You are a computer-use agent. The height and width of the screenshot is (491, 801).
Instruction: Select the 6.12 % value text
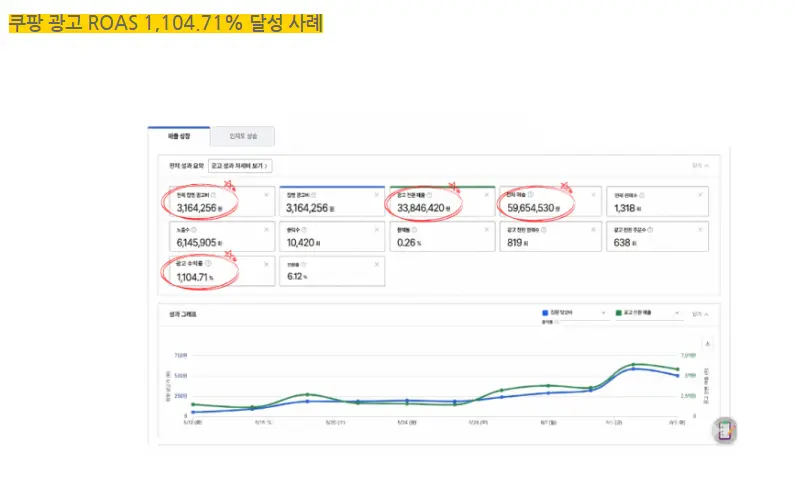[x=297, y=276]
